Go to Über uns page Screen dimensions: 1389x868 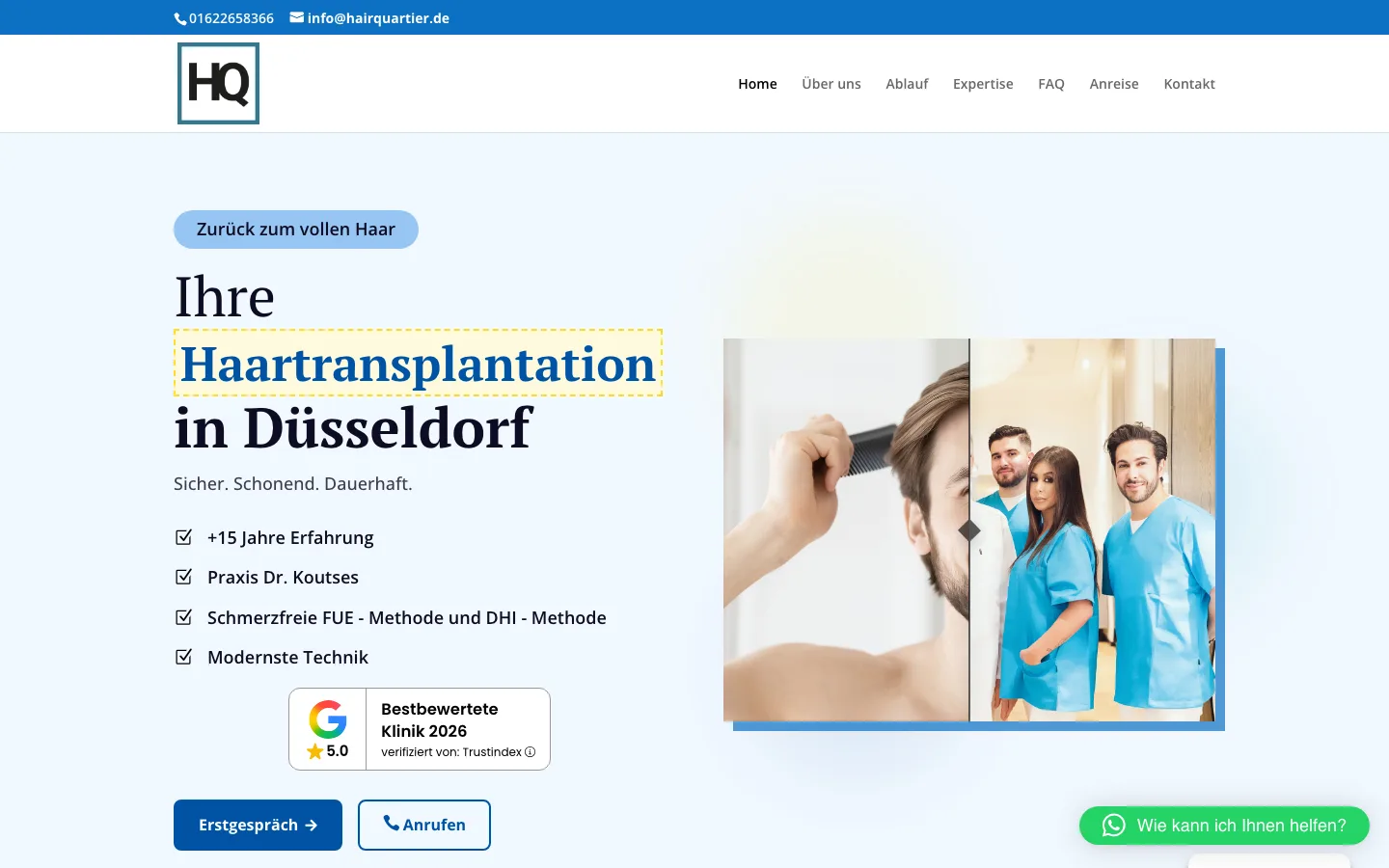831,84
